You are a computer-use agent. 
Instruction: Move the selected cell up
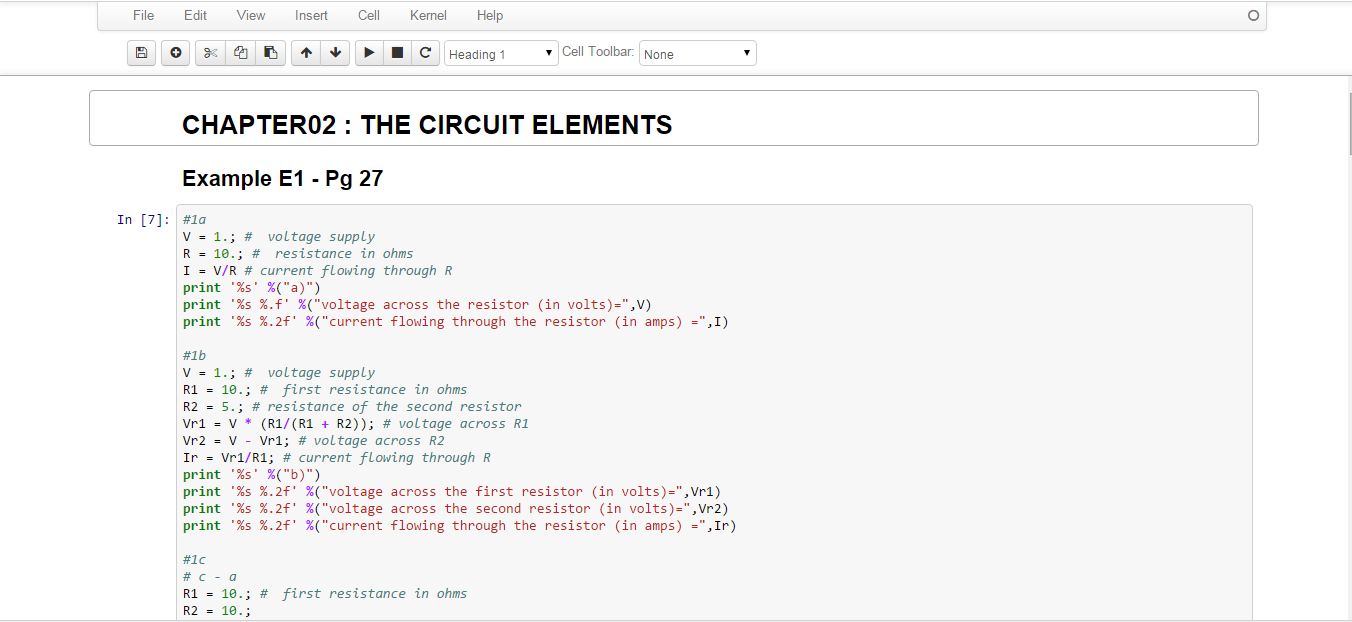click(306, 53)
